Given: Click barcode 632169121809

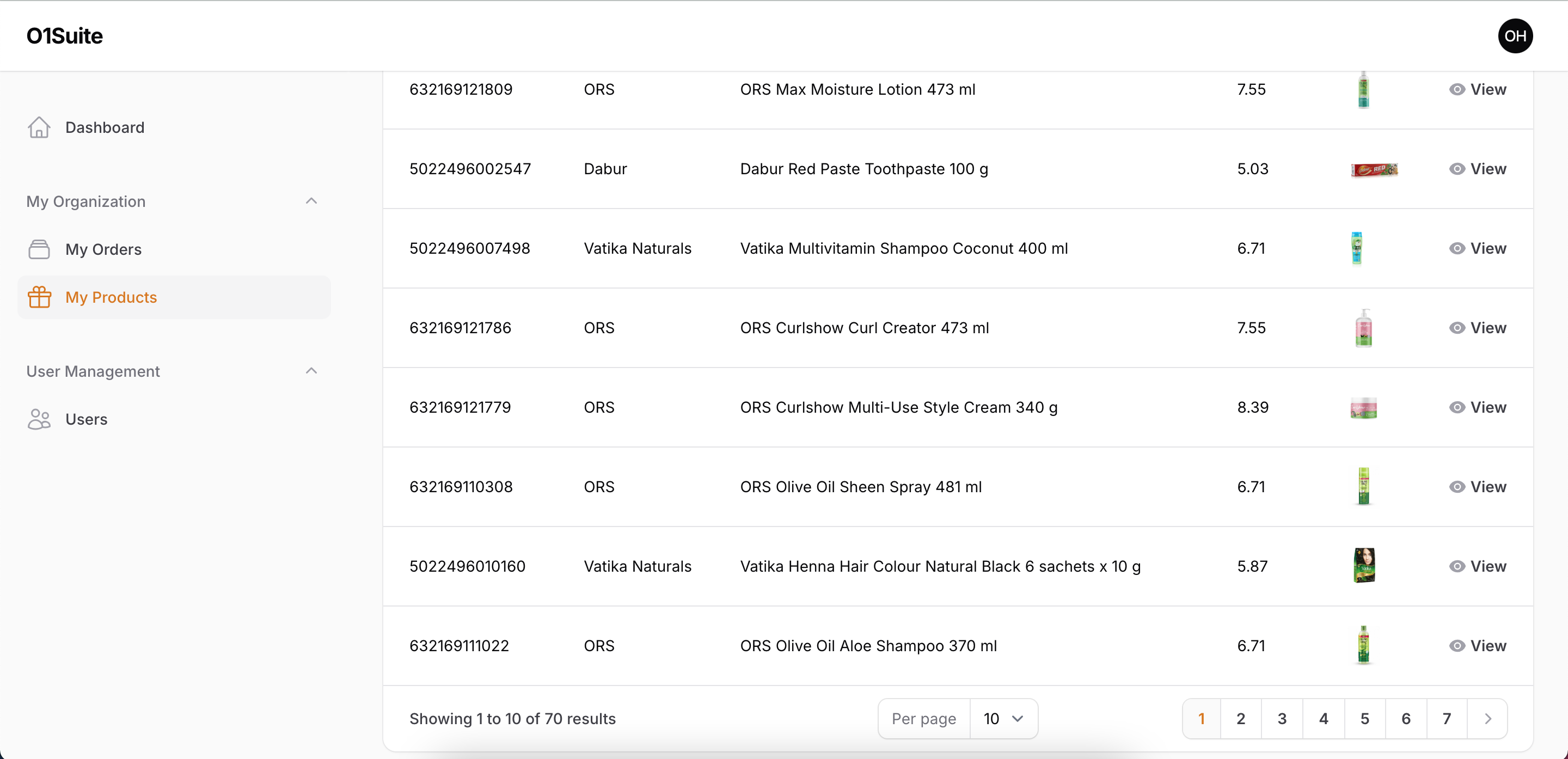Looking at the screenshot, I should [461, 89].
